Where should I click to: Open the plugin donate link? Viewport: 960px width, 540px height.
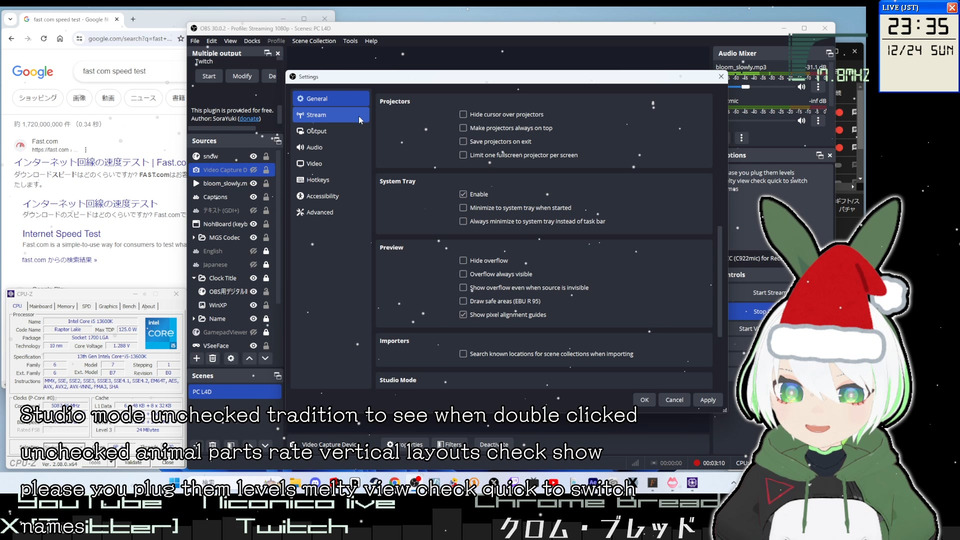coord(249,119)
